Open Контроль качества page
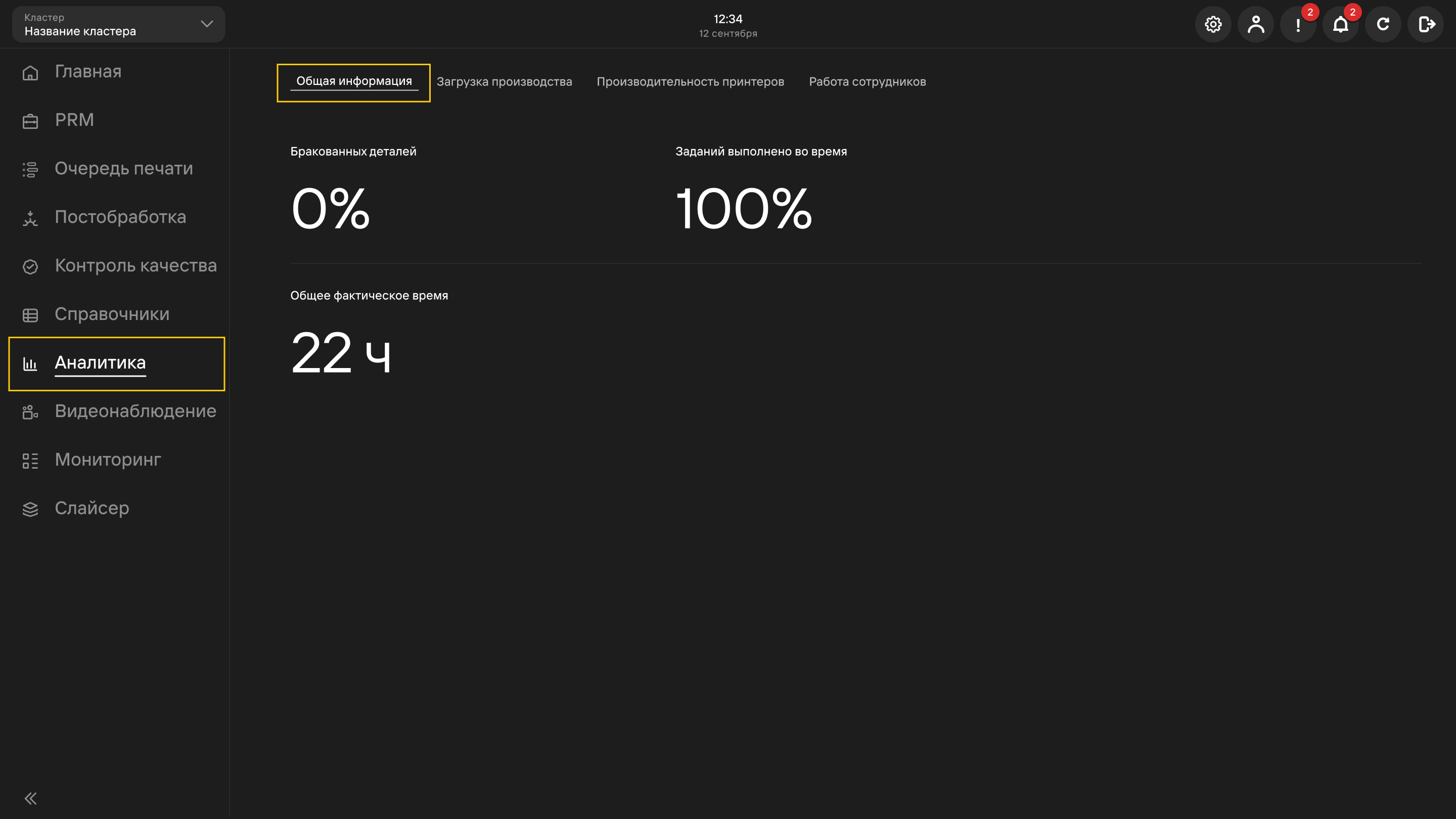Screen dimensions: 1456x819 [135, 265]
